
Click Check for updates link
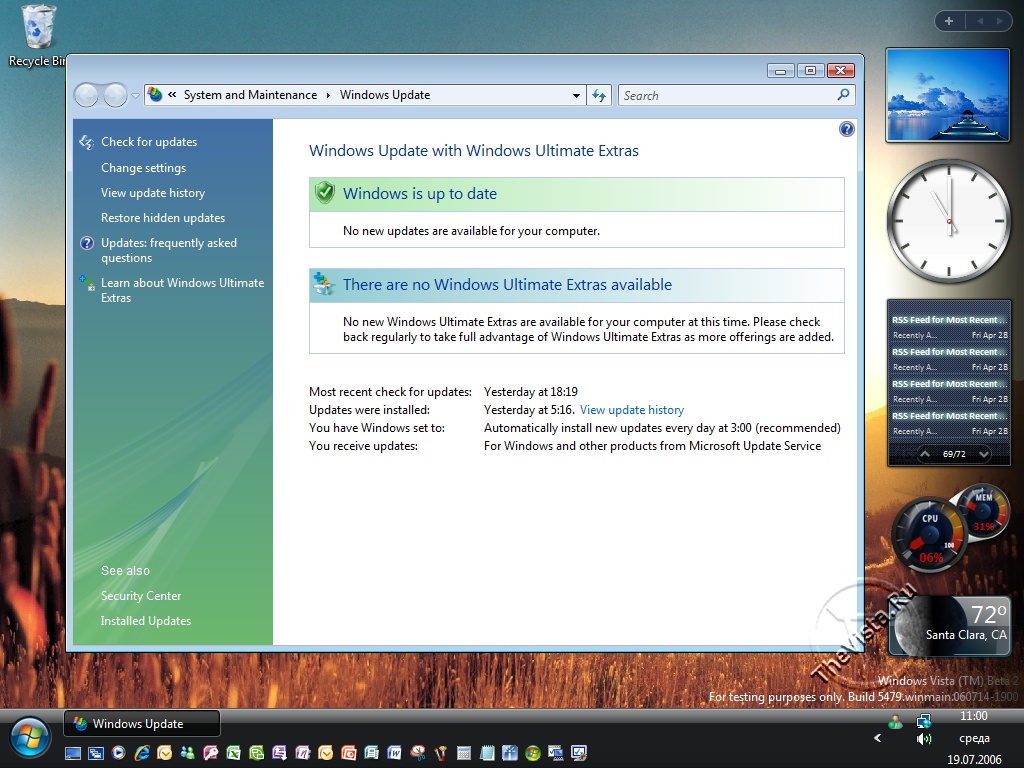click(149, 142)
